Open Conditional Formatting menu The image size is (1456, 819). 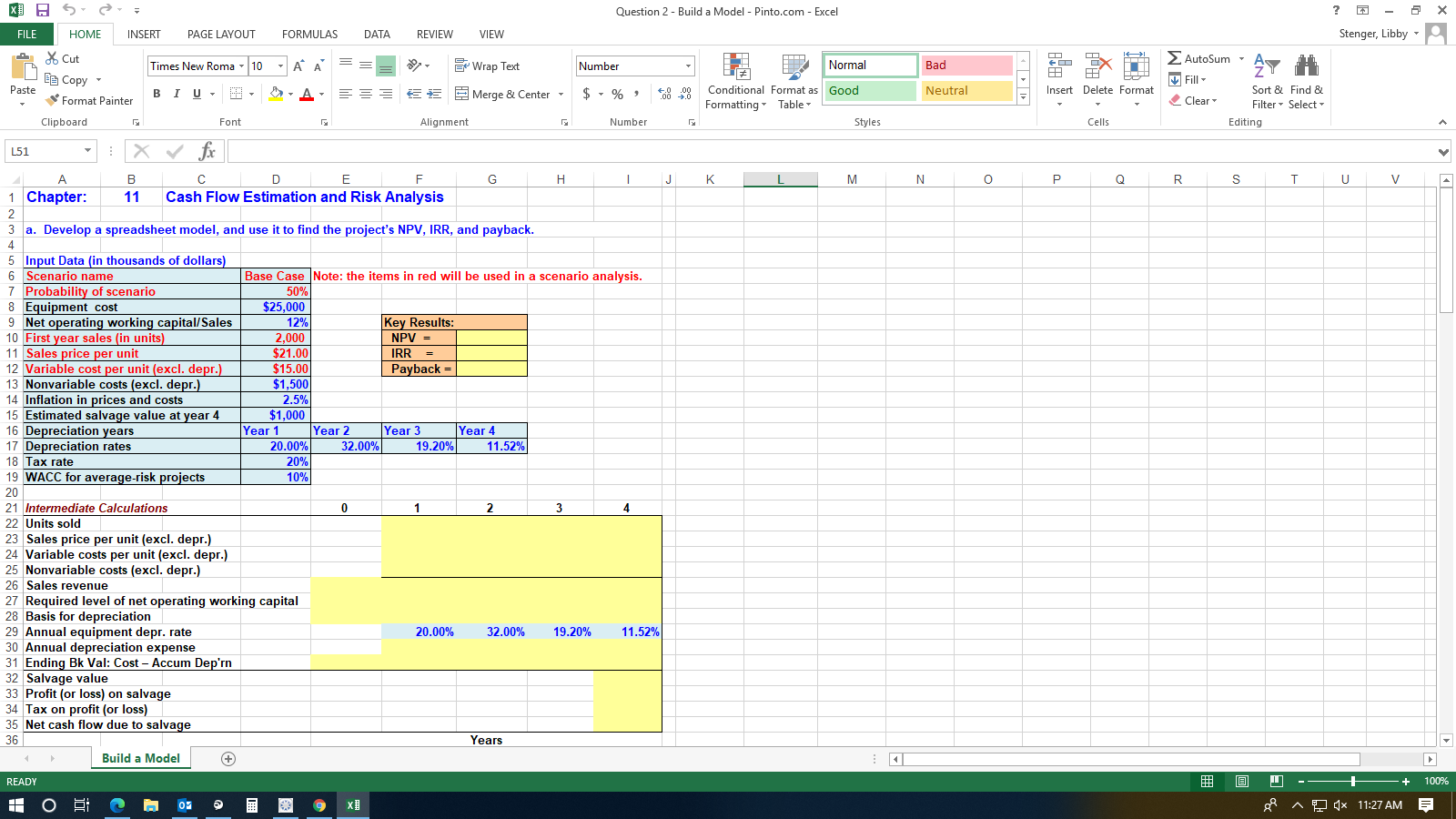(736, 81)
